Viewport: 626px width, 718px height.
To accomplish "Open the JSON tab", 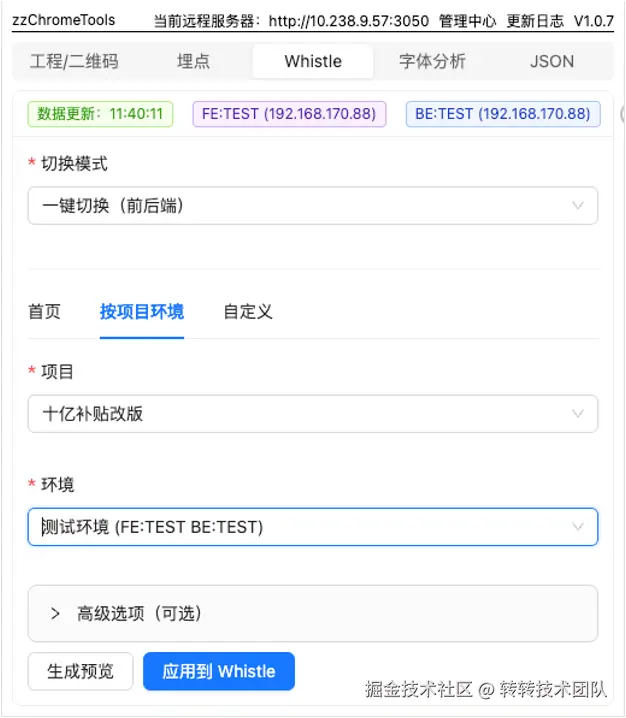I will coord(552,61).
